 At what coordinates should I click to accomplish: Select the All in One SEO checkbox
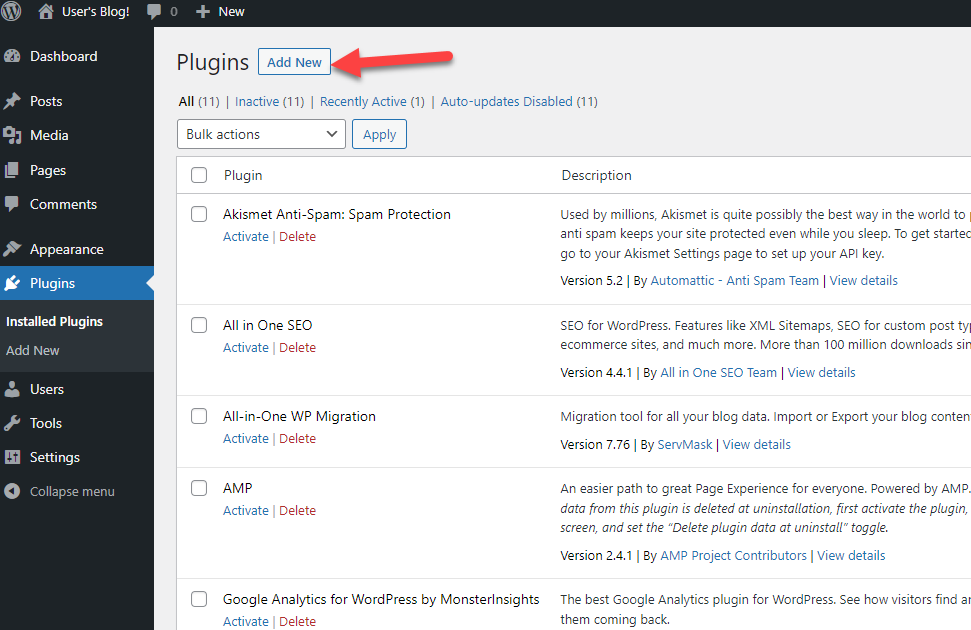pyautogui.click(x=199, y=325)
